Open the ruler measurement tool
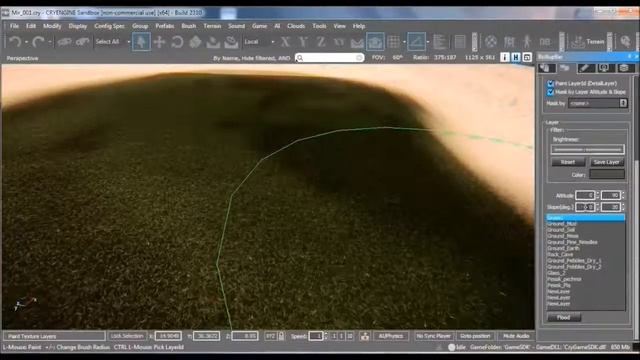 click(440, 42)
